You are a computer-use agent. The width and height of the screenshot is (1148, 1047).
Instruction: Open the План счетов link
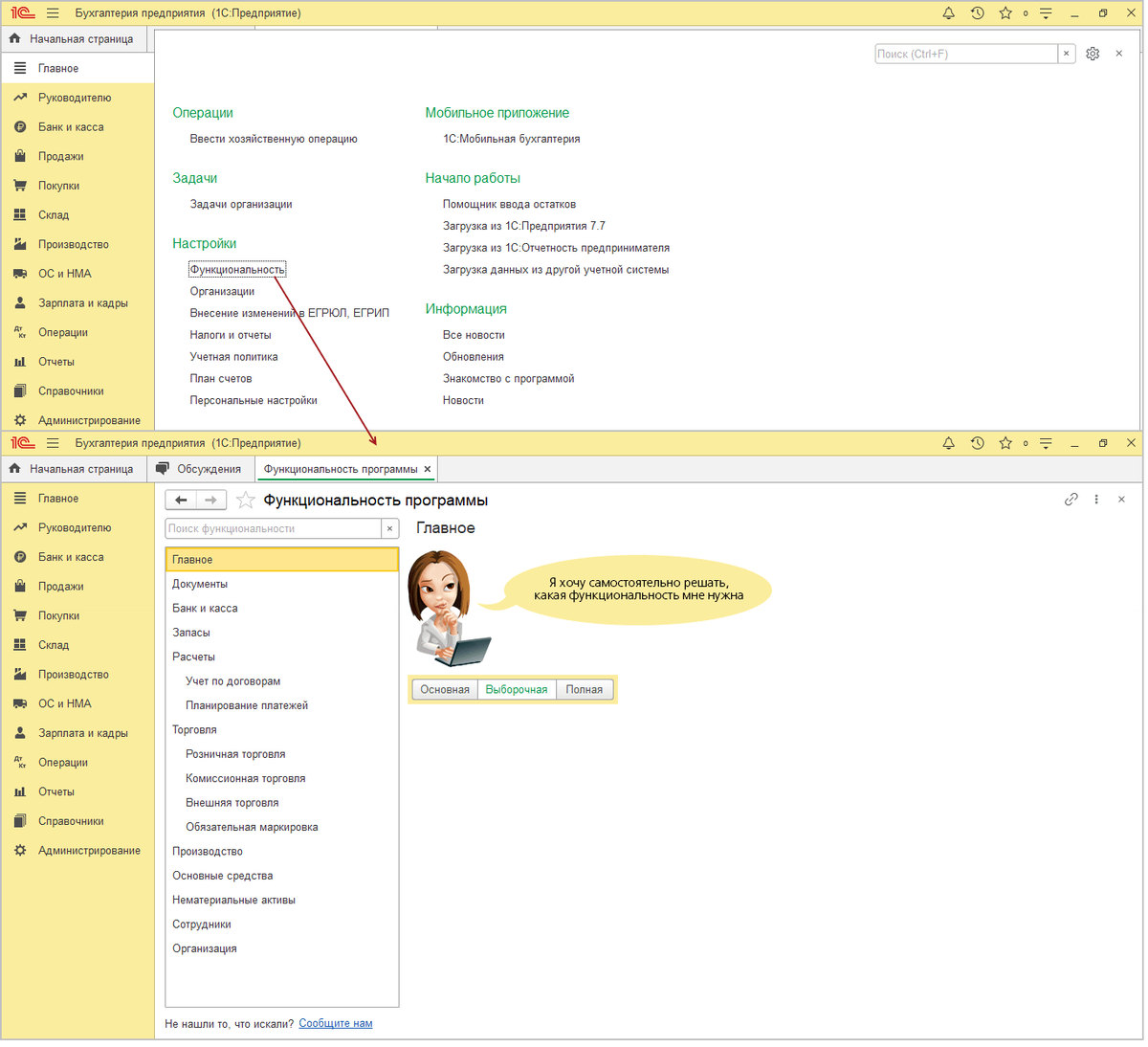[x=221, y=379]
